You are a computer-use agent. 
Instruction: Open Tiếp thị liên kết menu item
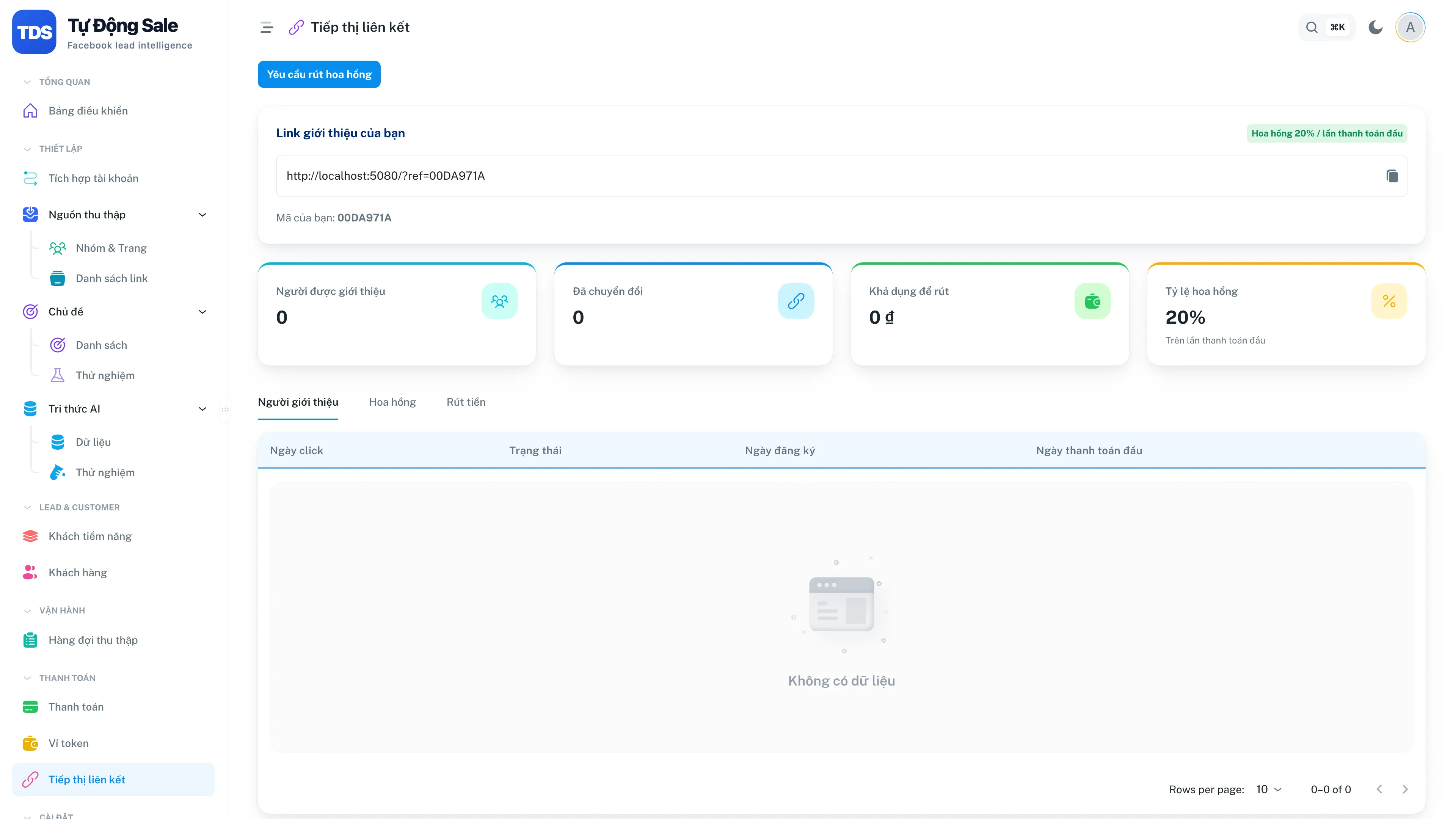(x=113, y=780)
